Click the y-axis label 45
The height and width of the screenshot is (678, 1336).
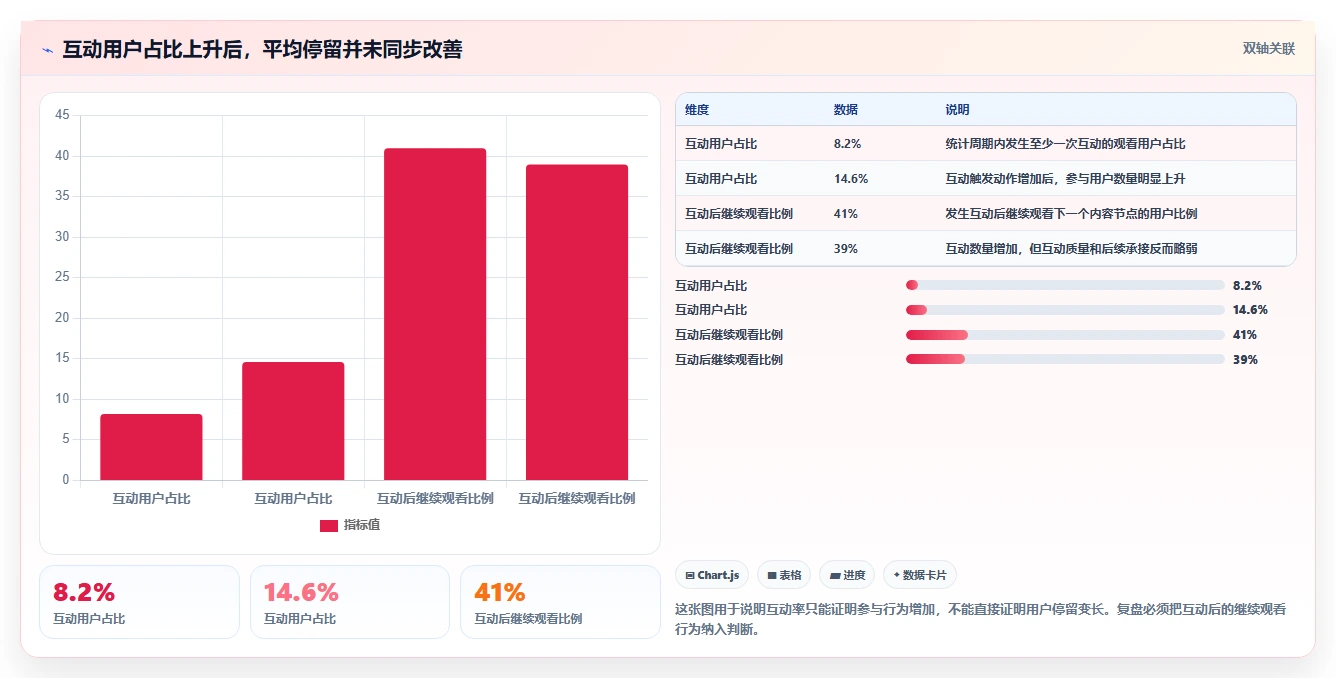62,116
